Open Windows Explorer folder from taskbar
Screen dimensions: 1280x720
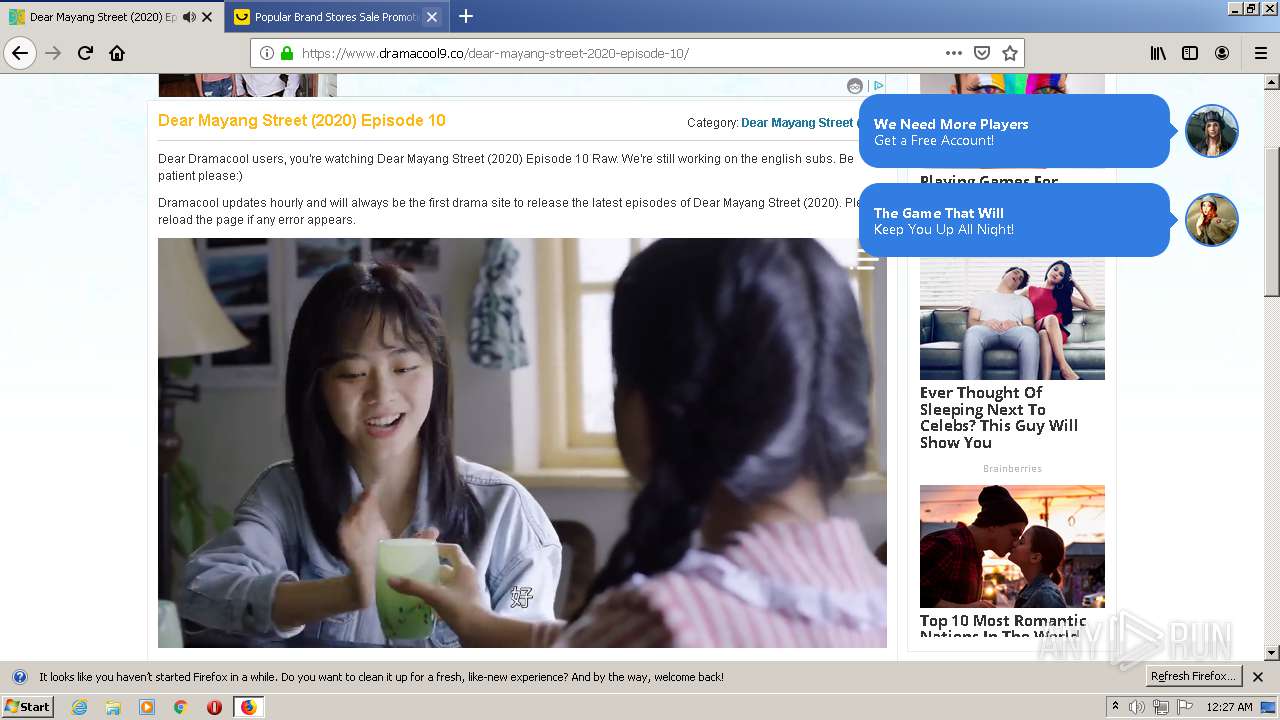(x=113, y=707)
